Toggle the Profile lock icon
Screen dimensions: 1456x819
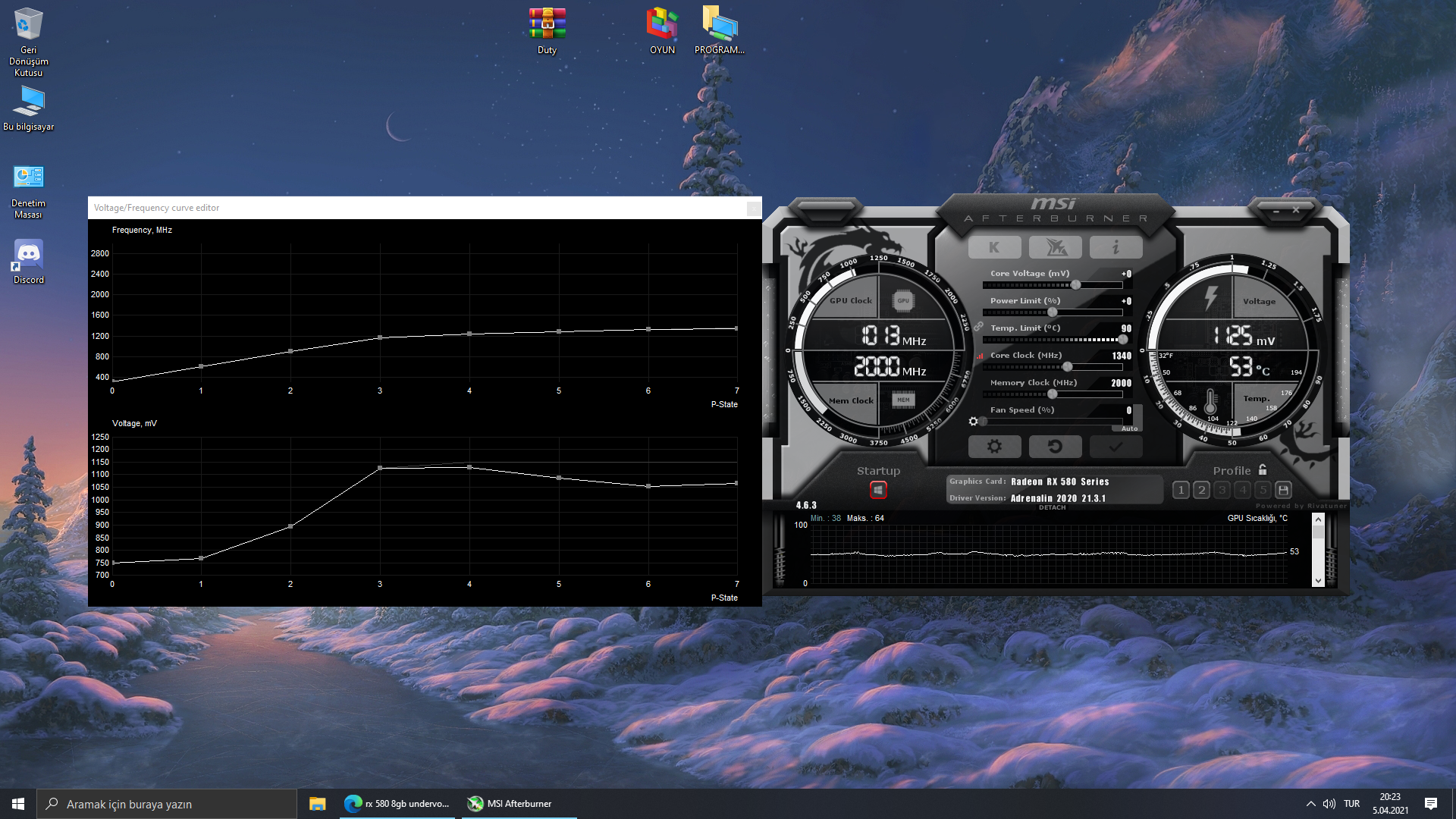1263,469
